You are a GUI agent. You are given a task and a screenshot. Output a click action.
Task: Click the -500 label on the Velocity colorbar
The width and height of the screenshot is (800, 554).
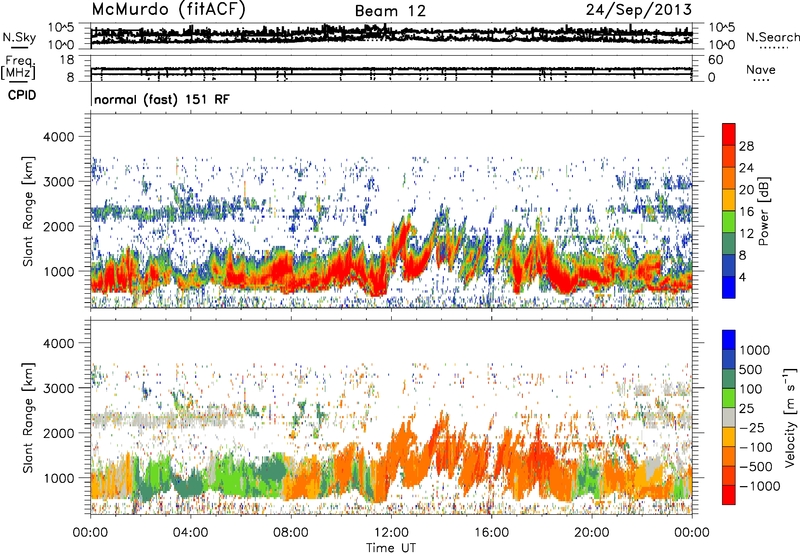[756, 467]
